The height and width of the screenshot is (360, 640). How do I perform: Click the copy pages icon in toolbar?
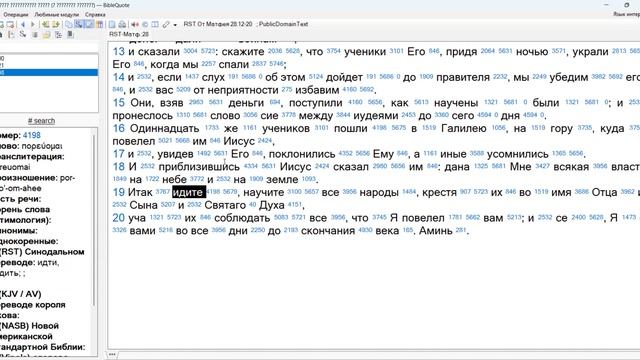[69, 24]
